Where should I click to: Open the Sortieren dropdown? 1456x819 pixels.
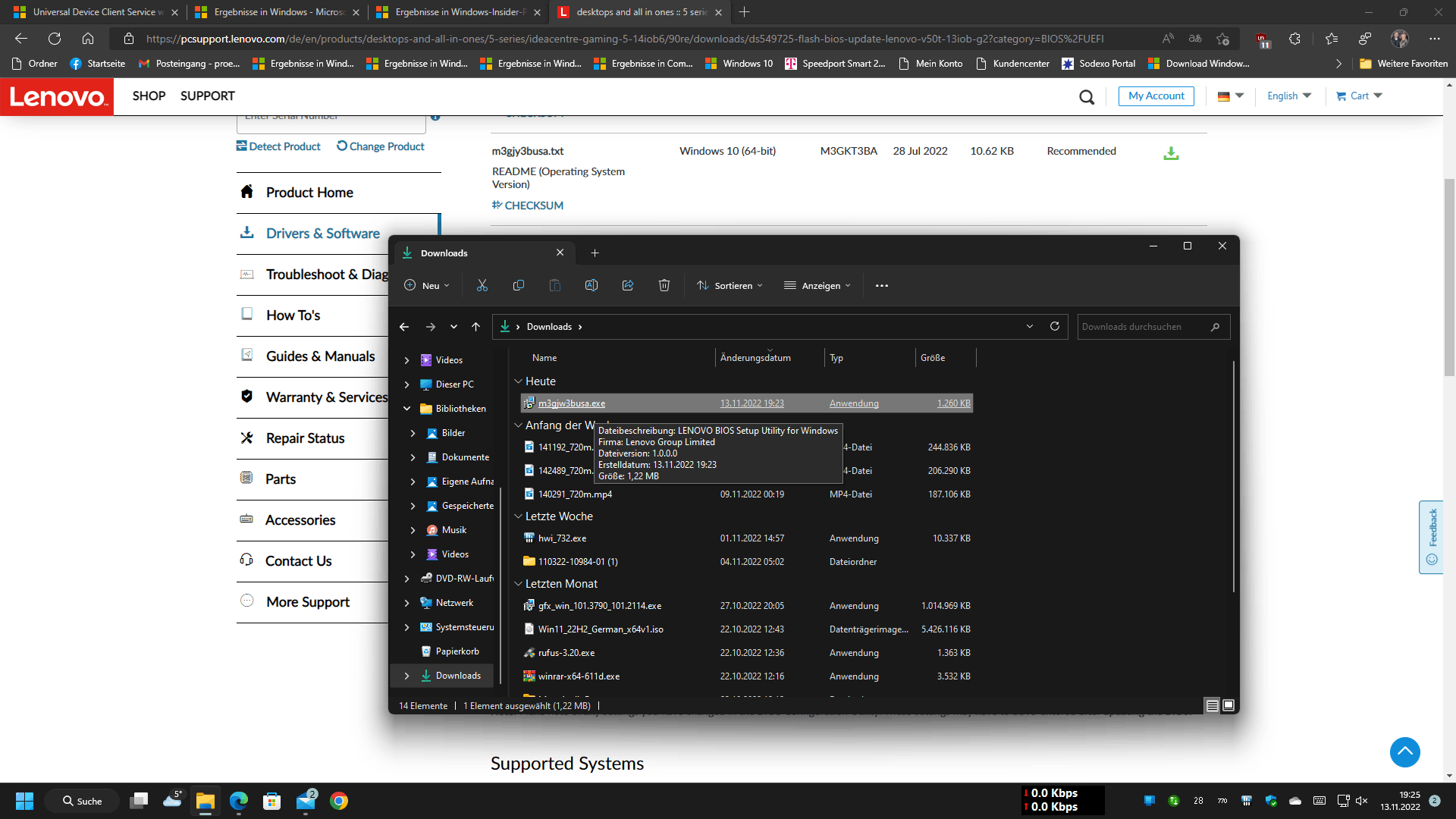coord(730,286)
